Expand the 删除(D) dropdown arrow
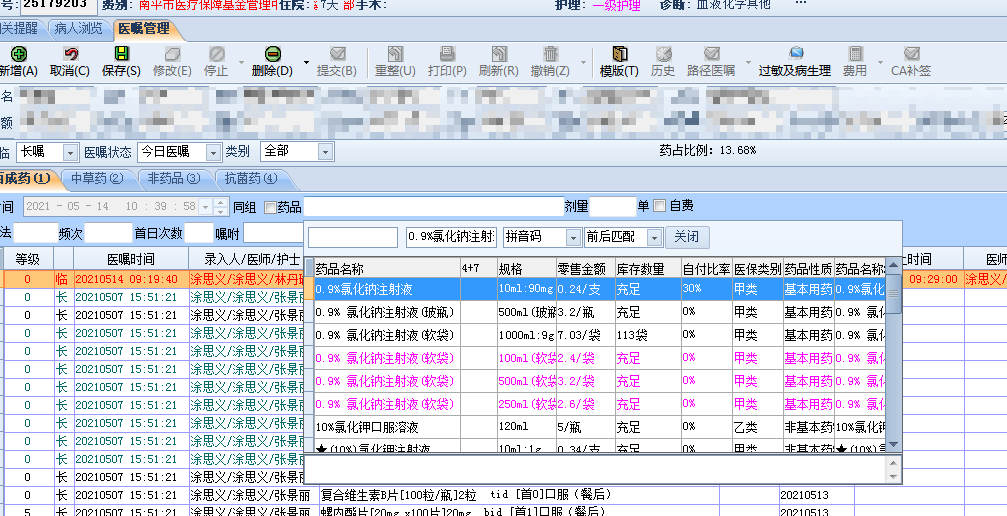 point(306,63)
